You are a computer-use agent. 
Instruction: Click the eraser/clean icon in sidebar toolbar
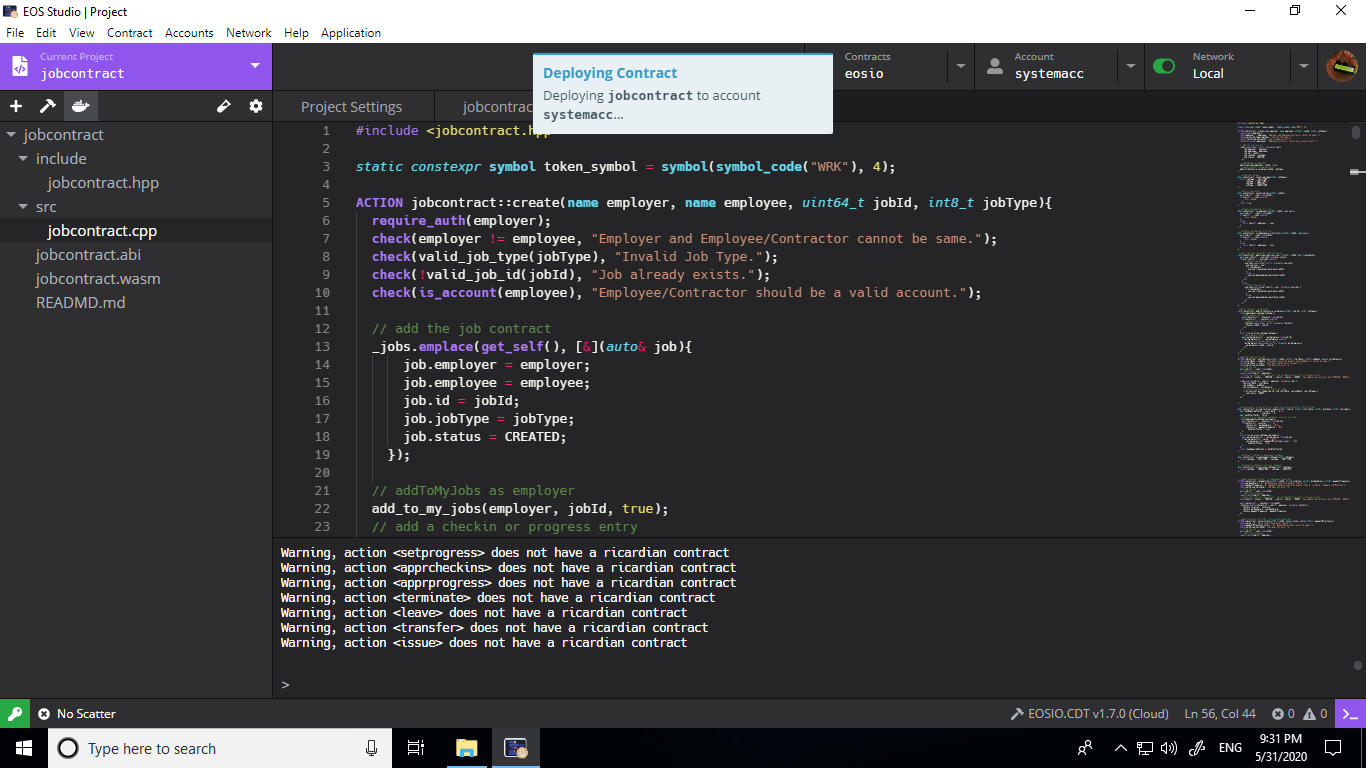click(224, 106)
